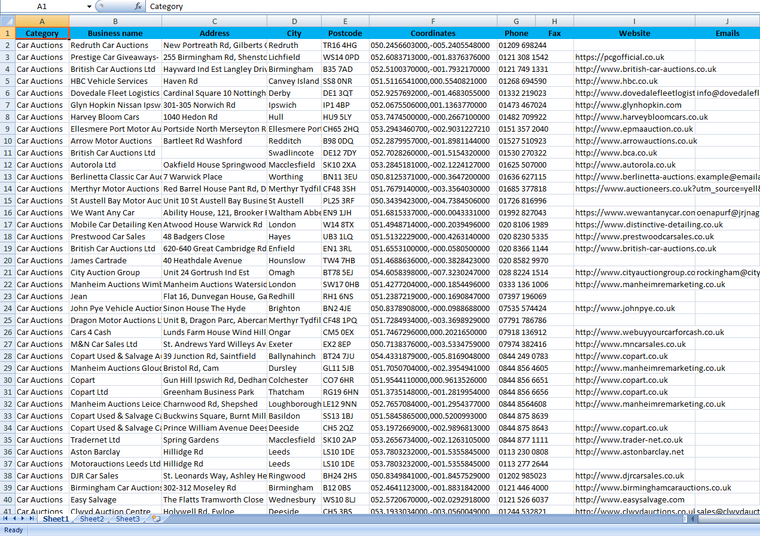Open the johnpye.co.uk website link

point(625,309)
